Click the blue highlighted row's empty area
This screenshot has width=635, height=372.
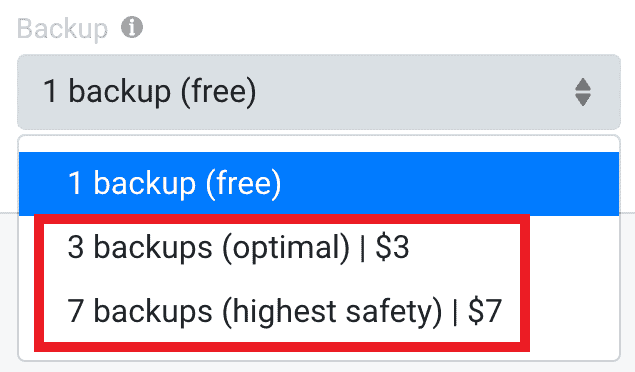pos(450,184)
